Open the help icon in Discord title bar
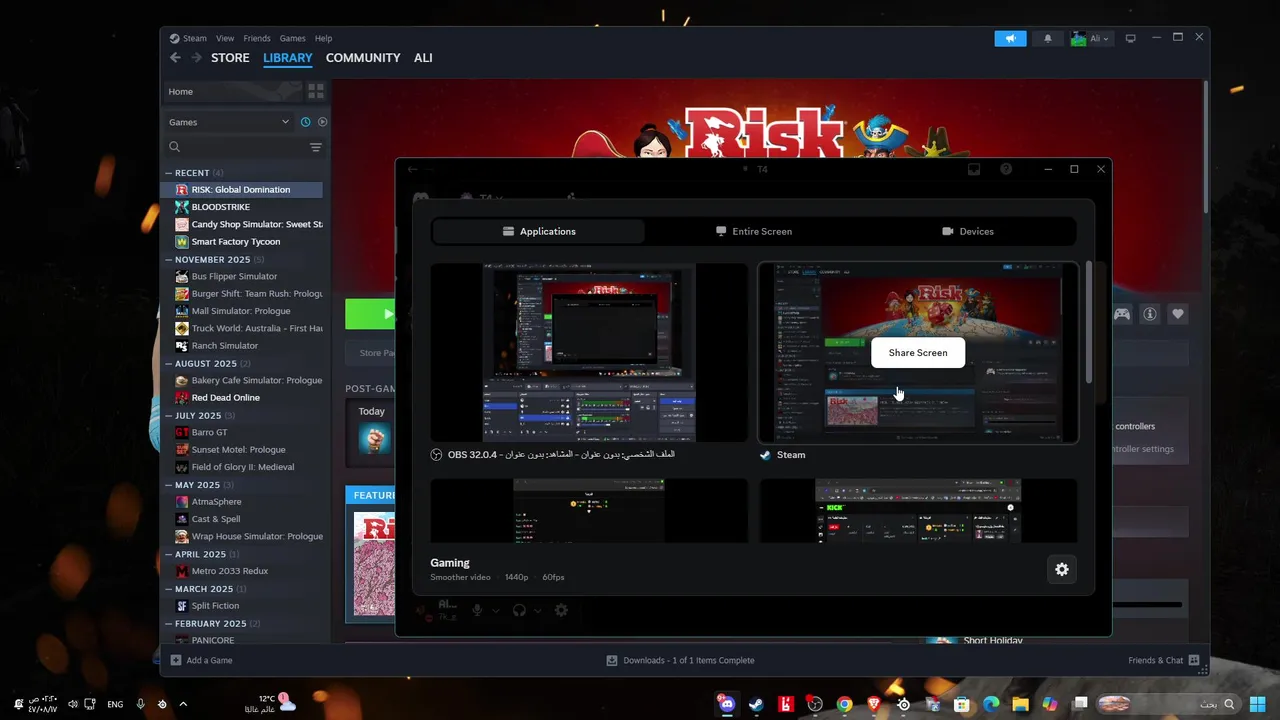This screenshot has width=1280, height=720. tap(1006, 169)
